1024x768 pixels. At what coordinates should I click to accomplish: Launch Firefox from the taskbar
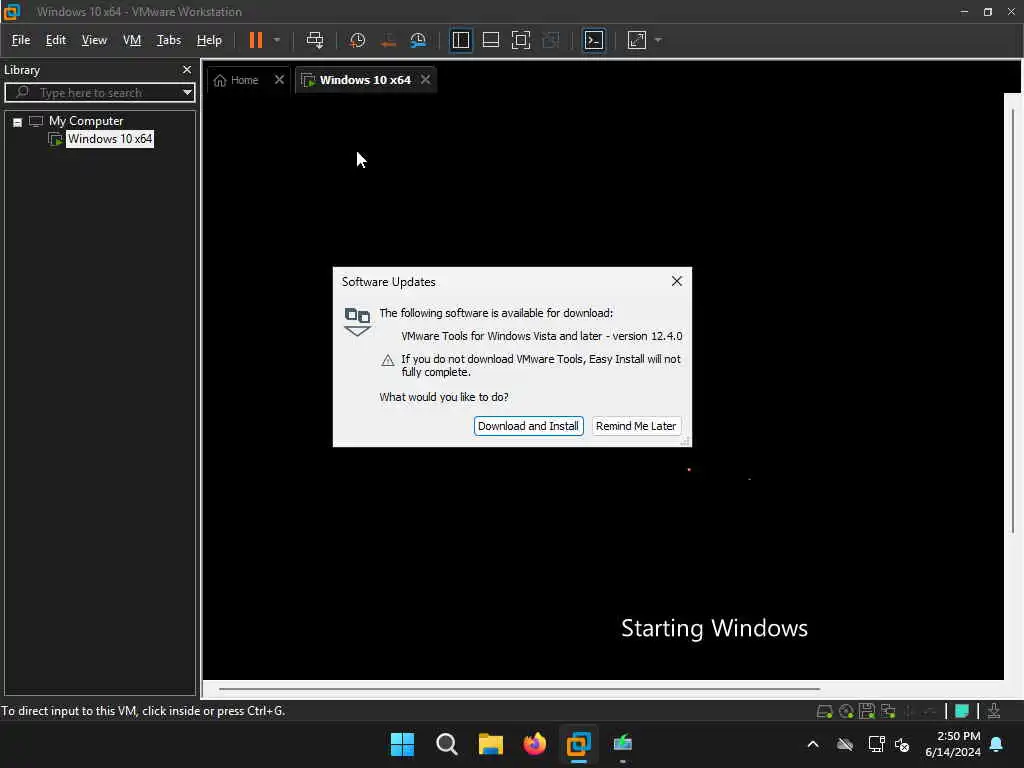[535, 744]
